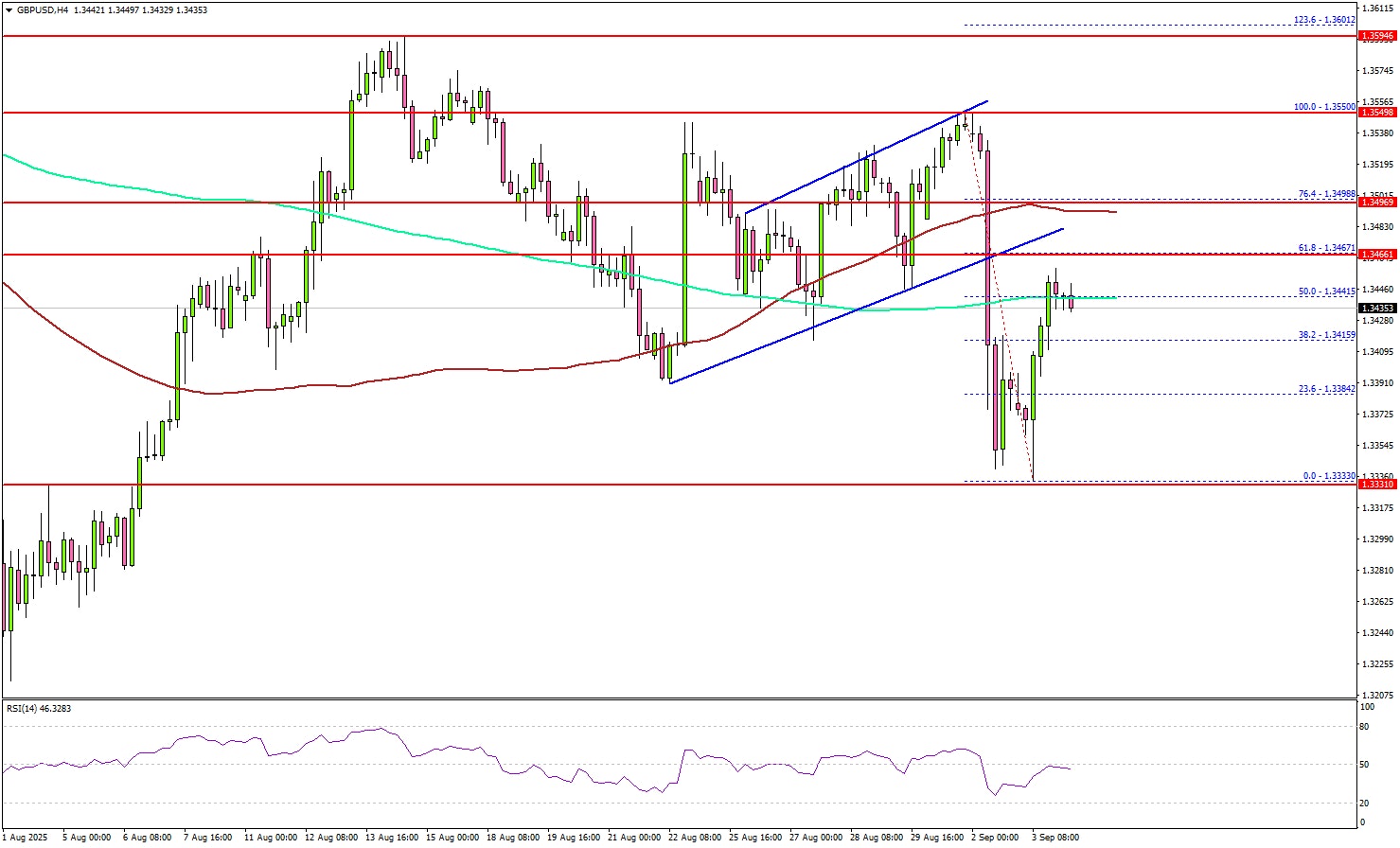Viewport: 1400px width, 848px height.
Task: Select the 22 Aug 08:00 time axis label
Action: pos(694,838)
